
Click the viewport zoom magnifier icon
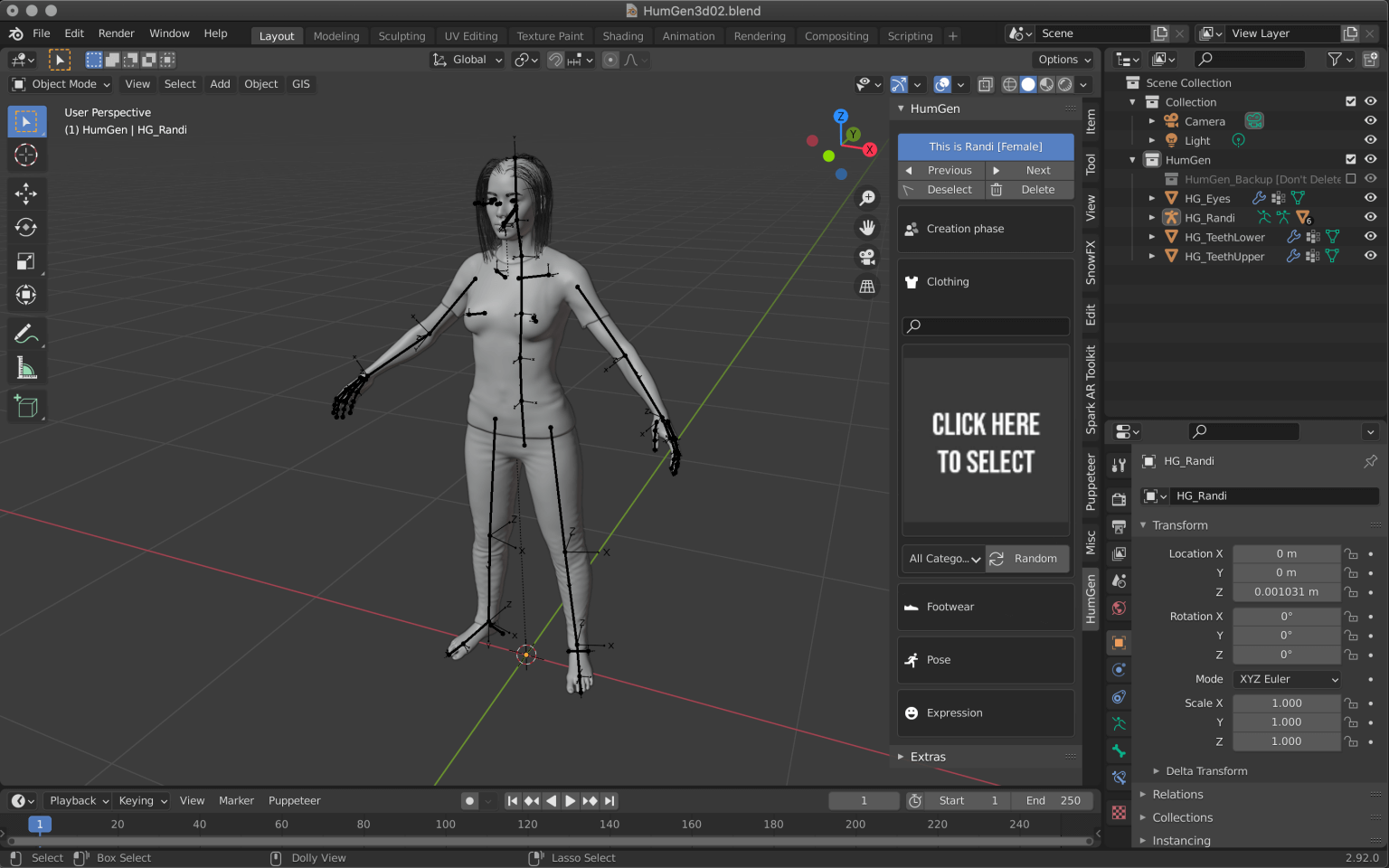(867, 197)
